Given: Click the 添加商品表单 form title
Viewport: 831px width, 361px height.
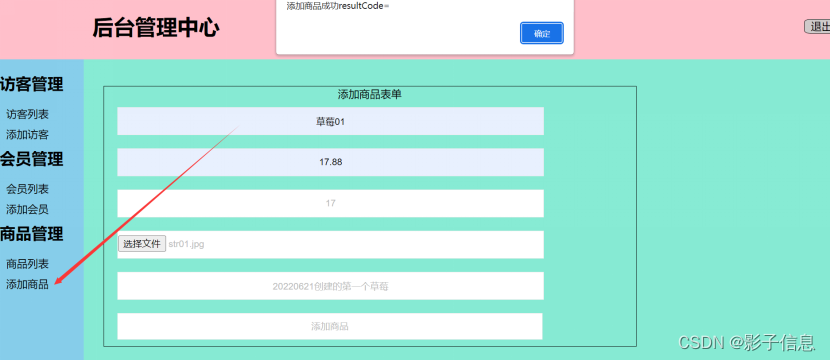Looking at the screenshot, I should [370, 95].
